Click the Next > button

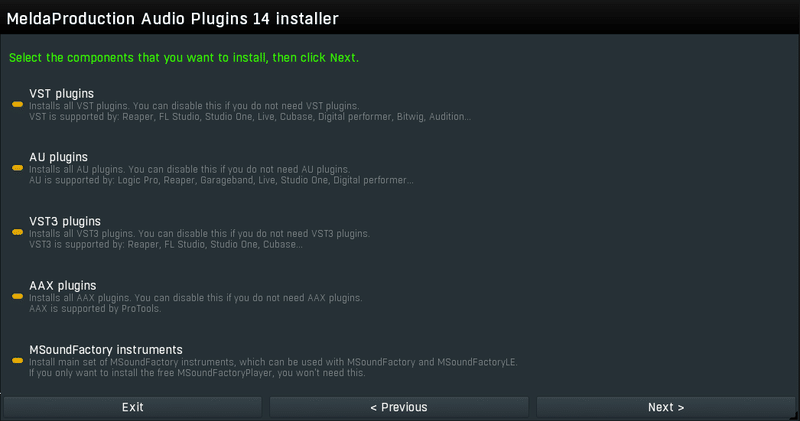tap(665, 407)
